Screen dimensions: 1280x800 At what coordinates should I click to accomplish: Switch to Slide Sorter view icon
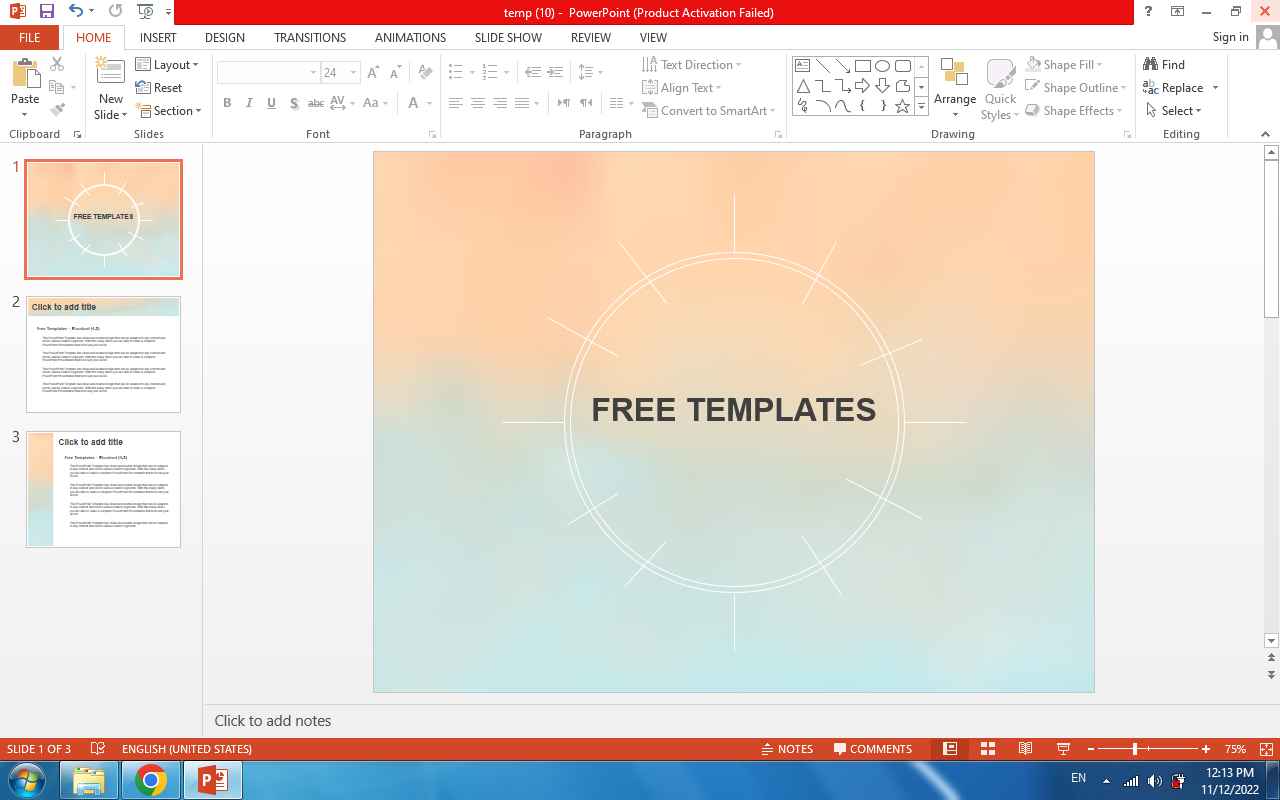click(x=987, y=749)
